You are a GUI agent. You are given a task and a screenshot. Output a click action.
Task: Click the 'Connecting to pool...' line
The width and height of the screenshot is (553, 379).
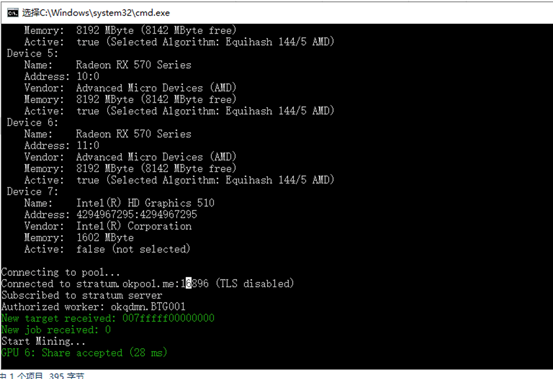click(x=60, y=272)
